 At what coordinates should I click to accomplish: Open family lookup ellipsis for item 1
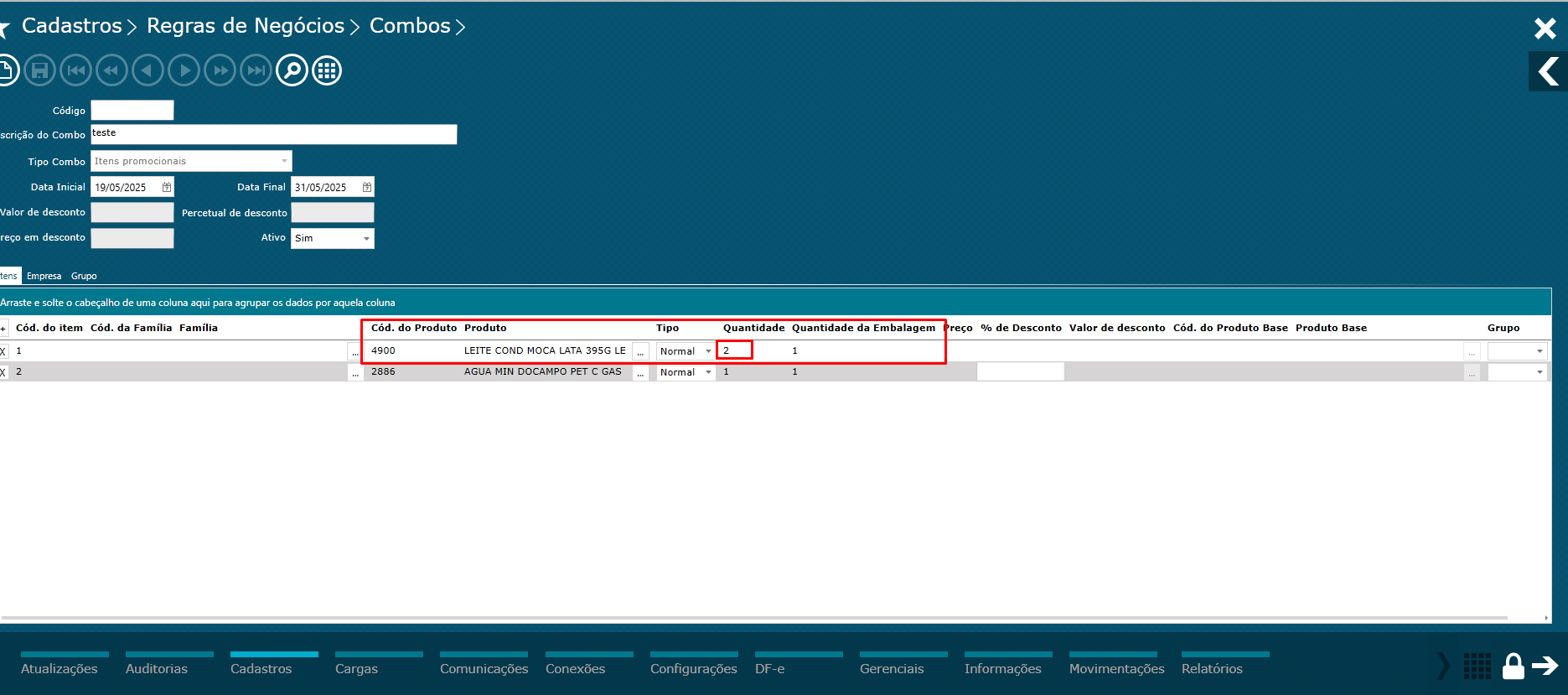point(355,352)
